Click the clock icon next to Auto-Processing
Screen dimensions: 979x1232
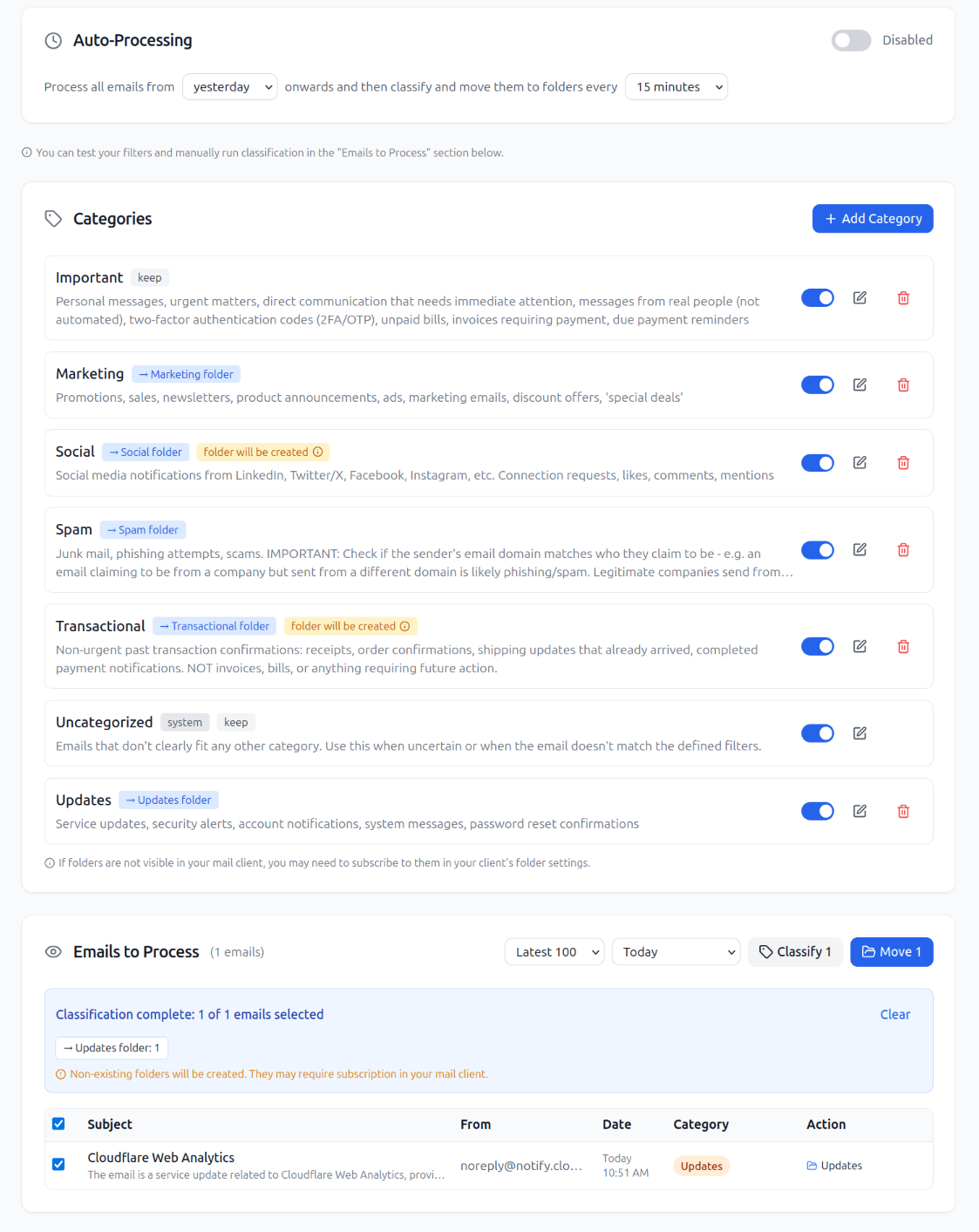pyautogui.click(x=53, y=40)
